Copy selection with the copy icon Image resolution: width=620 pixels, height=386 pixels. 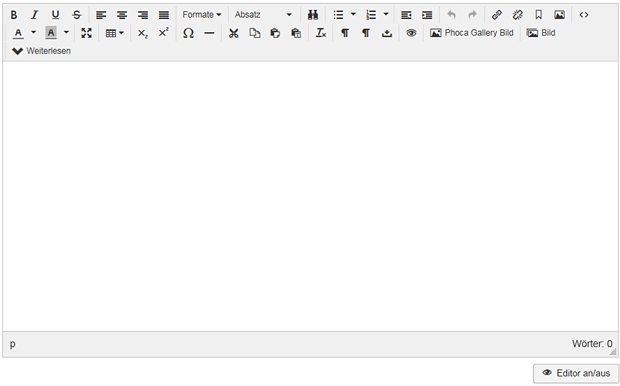[255, 33]
